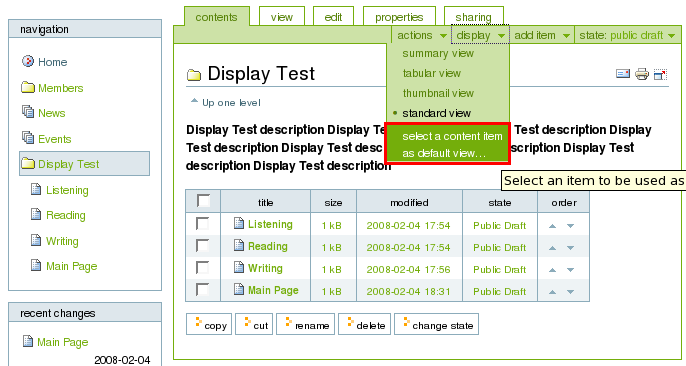This screenshot has width=686, height=366.
Task: Click the Reading document icon in navigation
Action: (36, 214)
